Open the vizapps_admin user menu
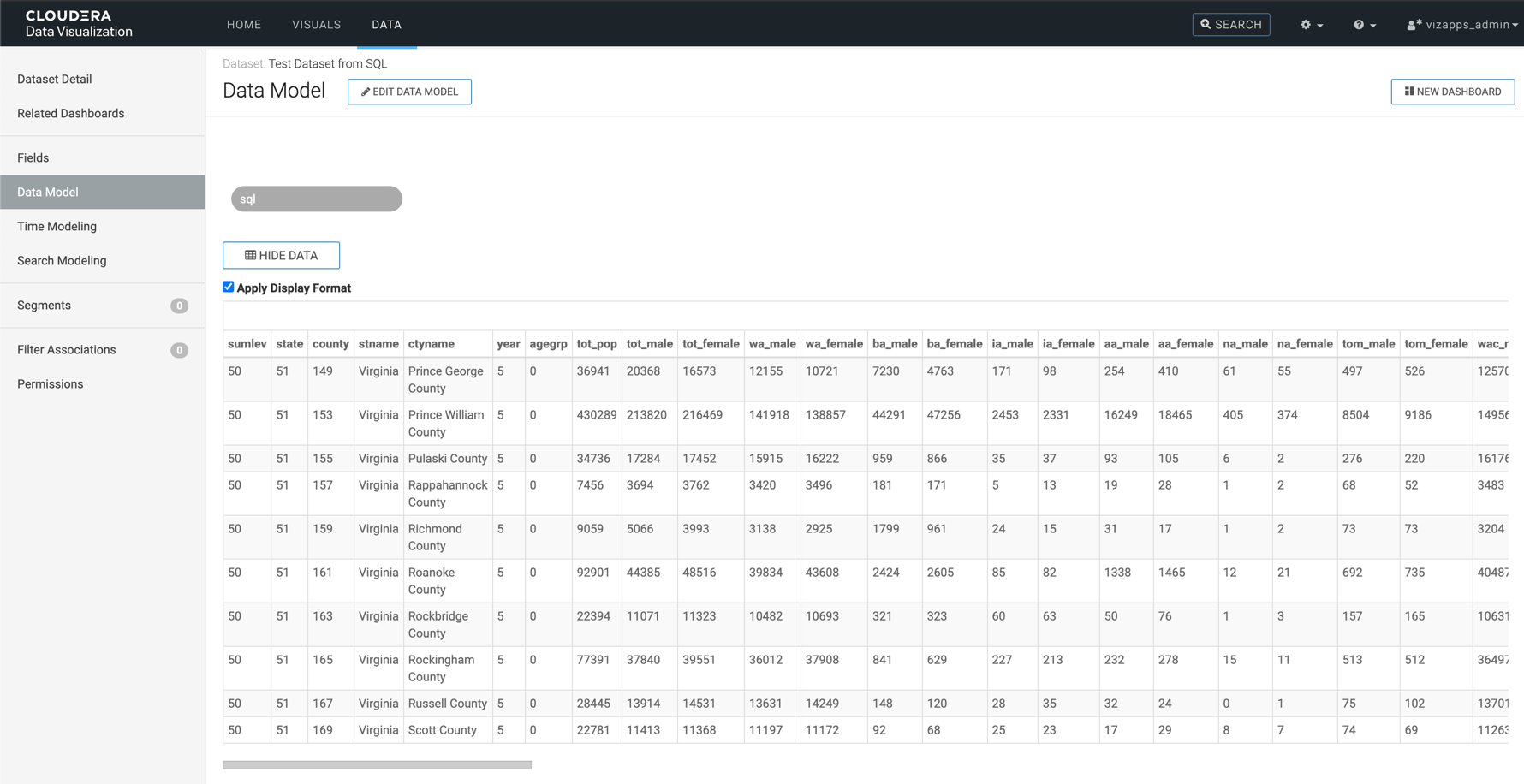 pyautogui.click(x=1461, y=25)
